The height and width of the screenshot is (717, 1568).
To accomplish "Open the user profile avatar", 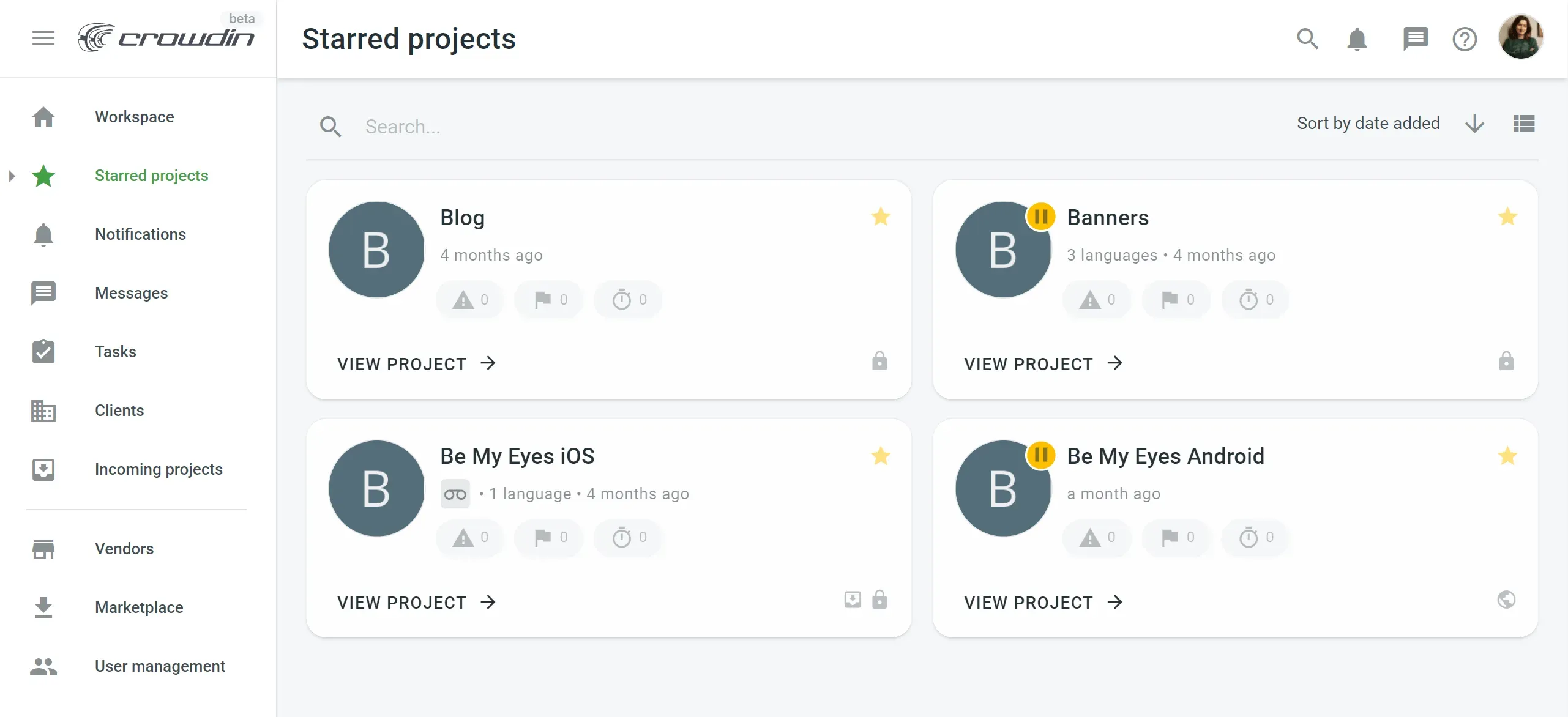I will 1520,38.
